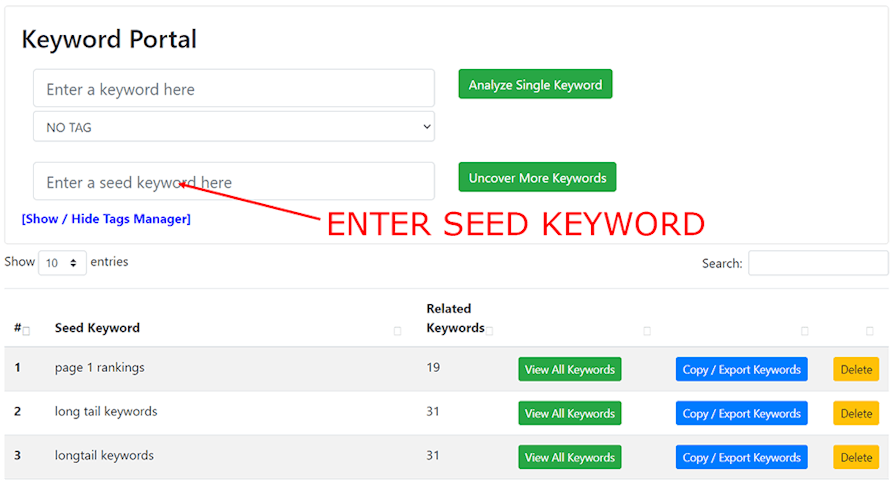Click the Uncover More Keywords button

pos(537,178)
